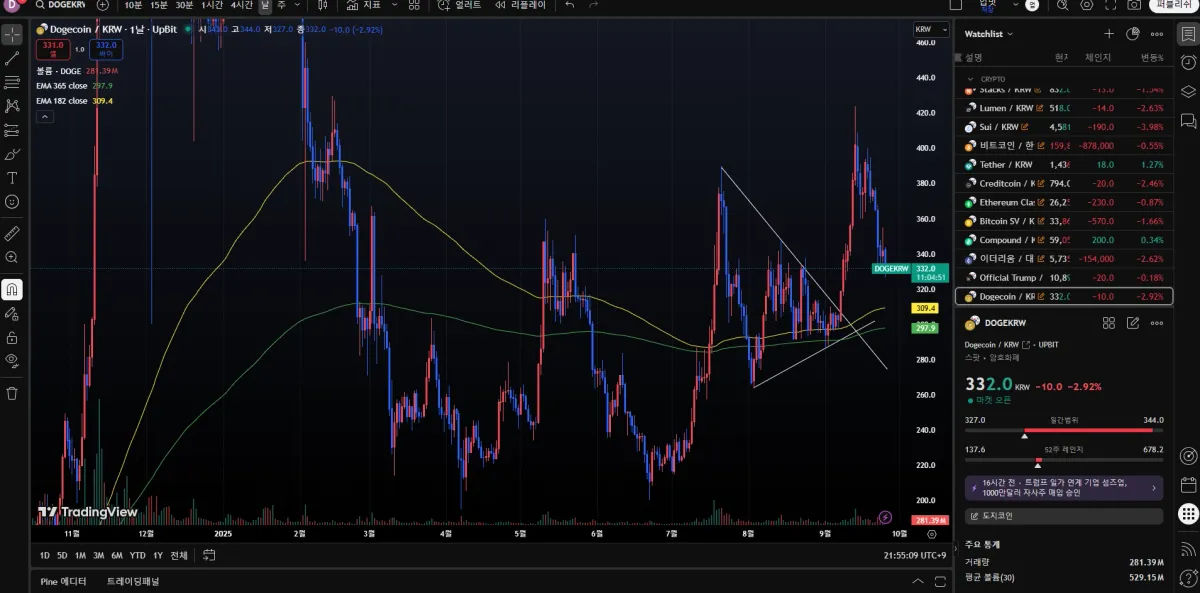Viewport: 1200px width, 593px height.
Task: Expand the Watchlist name dropdown
Action: (x=989, y=34)
